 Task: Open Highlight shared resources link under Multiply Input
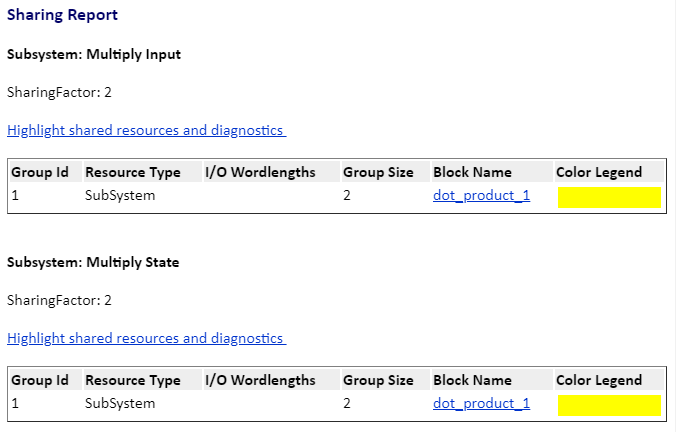[x=146, y=130]
